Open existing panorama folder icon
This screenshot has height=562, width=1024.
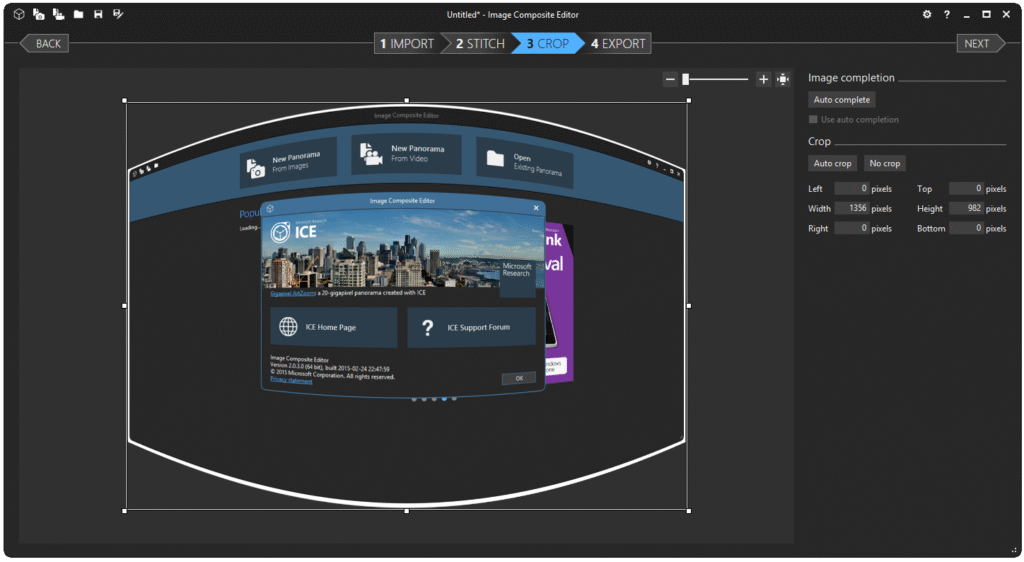[78, 14]
